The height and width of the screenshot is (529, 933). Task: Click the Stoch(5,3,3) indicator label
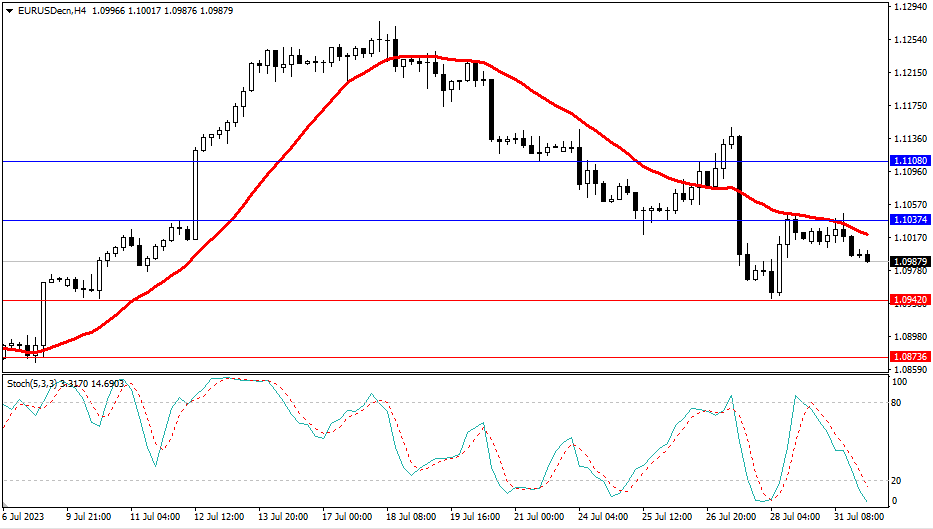34,383
